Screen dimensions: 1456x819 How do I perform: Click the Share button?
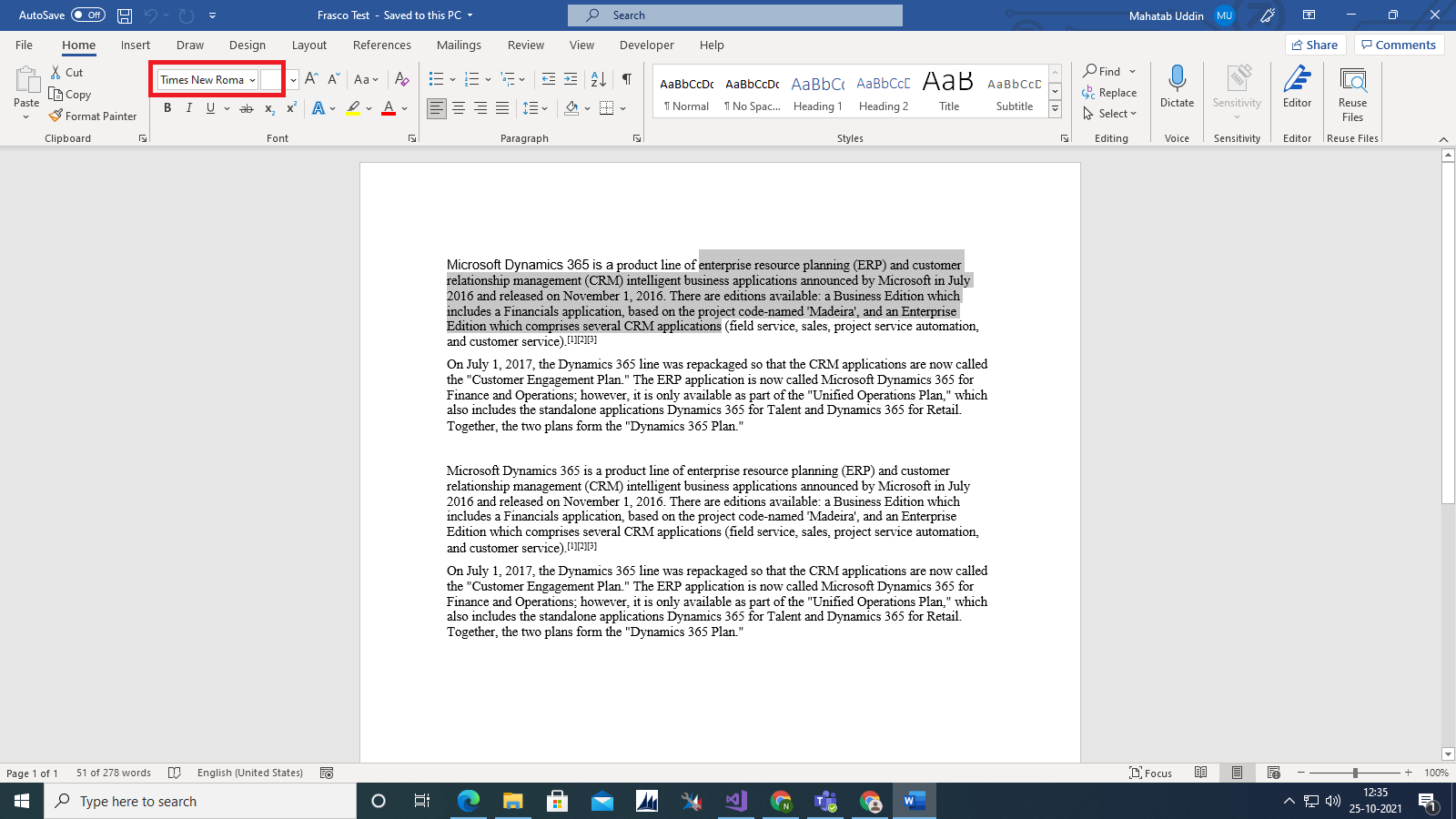(1316, 44)
